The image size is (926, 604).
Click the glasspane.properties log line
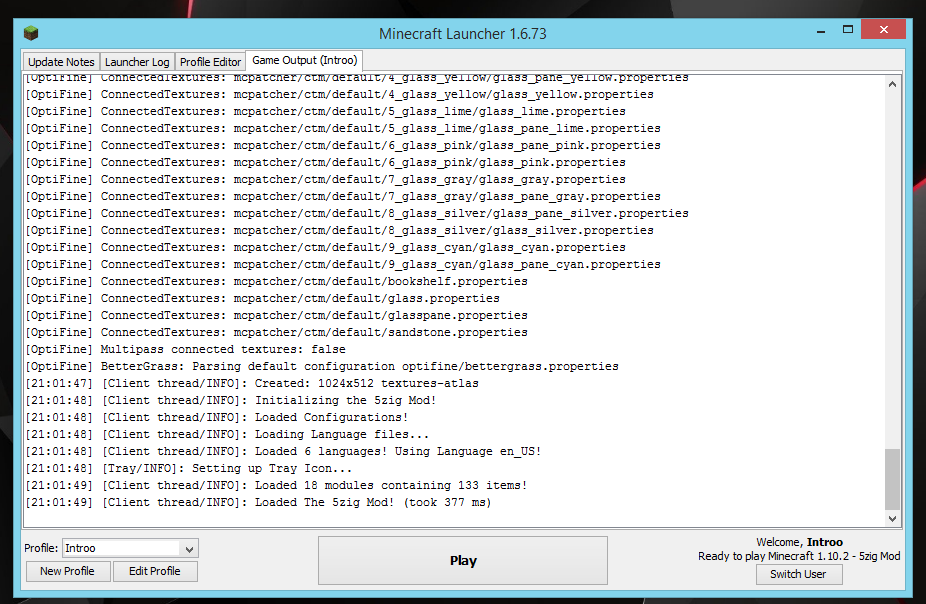276,315
